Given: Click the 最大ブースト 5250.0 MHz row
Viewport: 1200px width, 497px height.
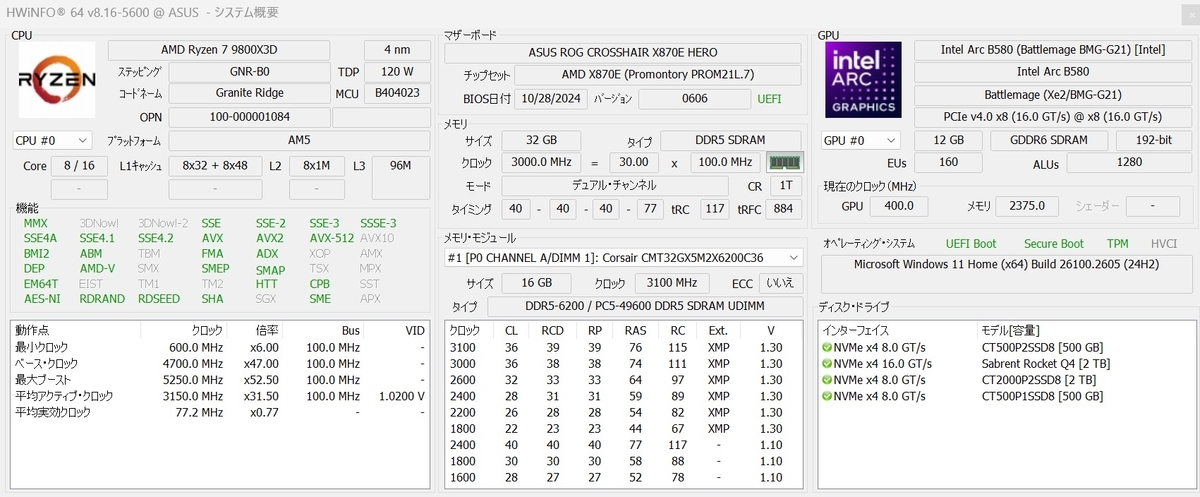Looking at the screenshot, I should click(221, 380).
